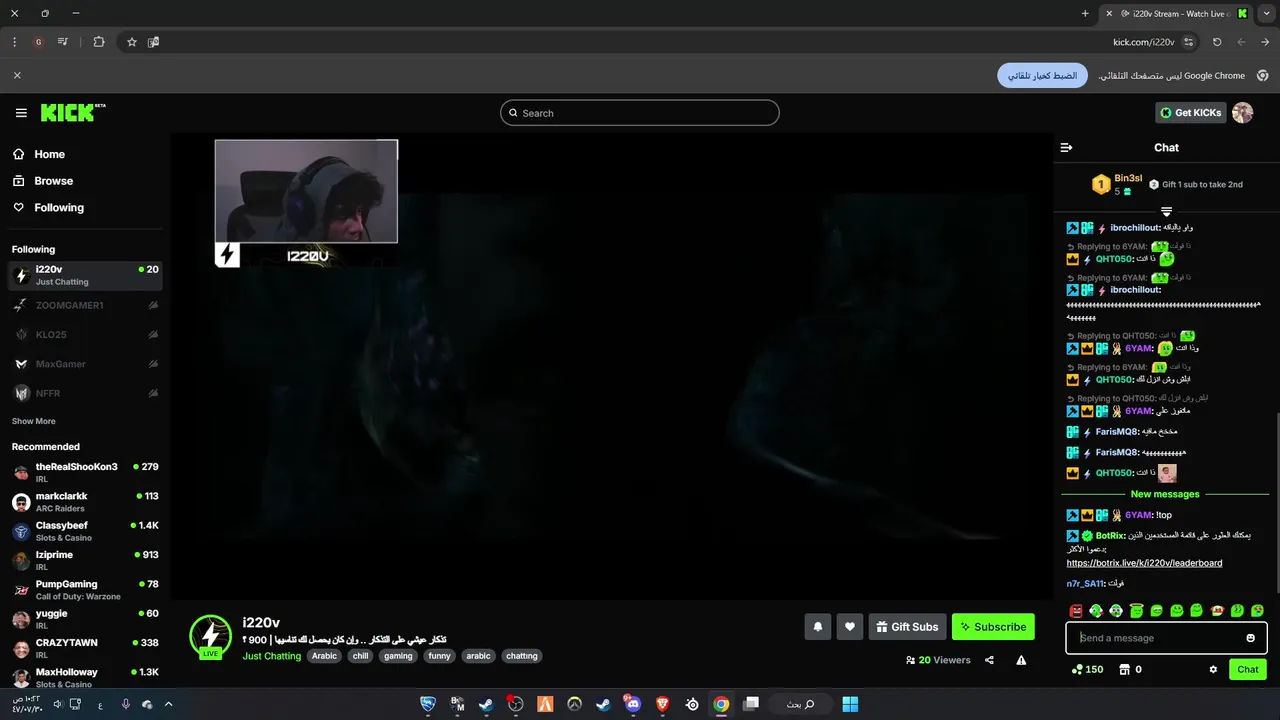Click the chill tag
The image size is (1280, 720).
point(360,656)
